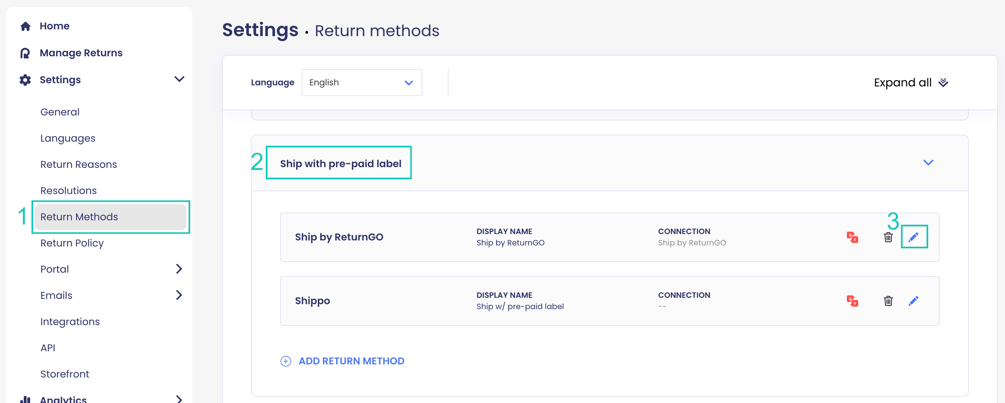Open Return Policy settings
Viewport: 1005px width, 403px height.
click(72, 243)
